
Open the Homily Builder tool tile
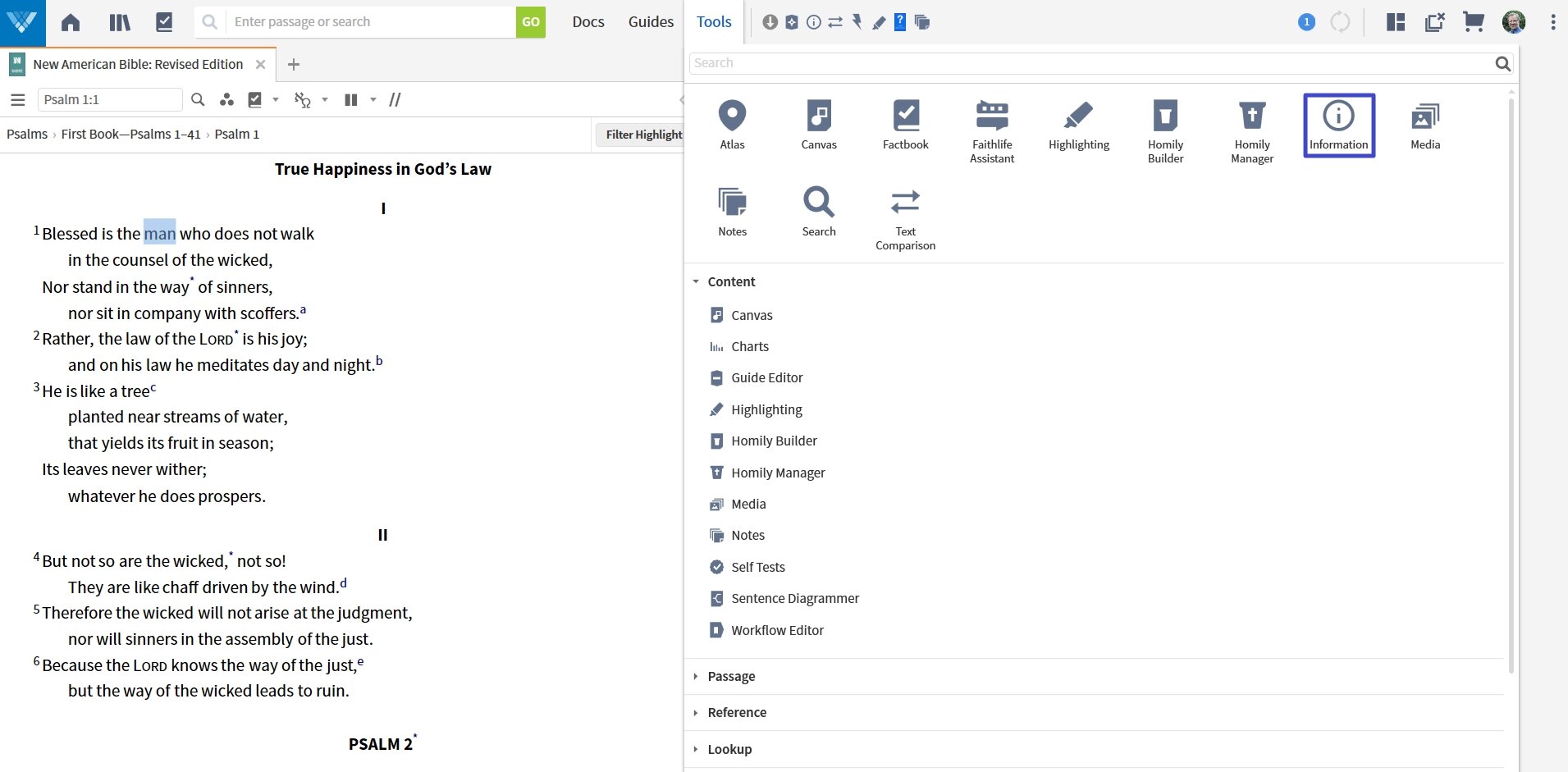(1165, 131)
